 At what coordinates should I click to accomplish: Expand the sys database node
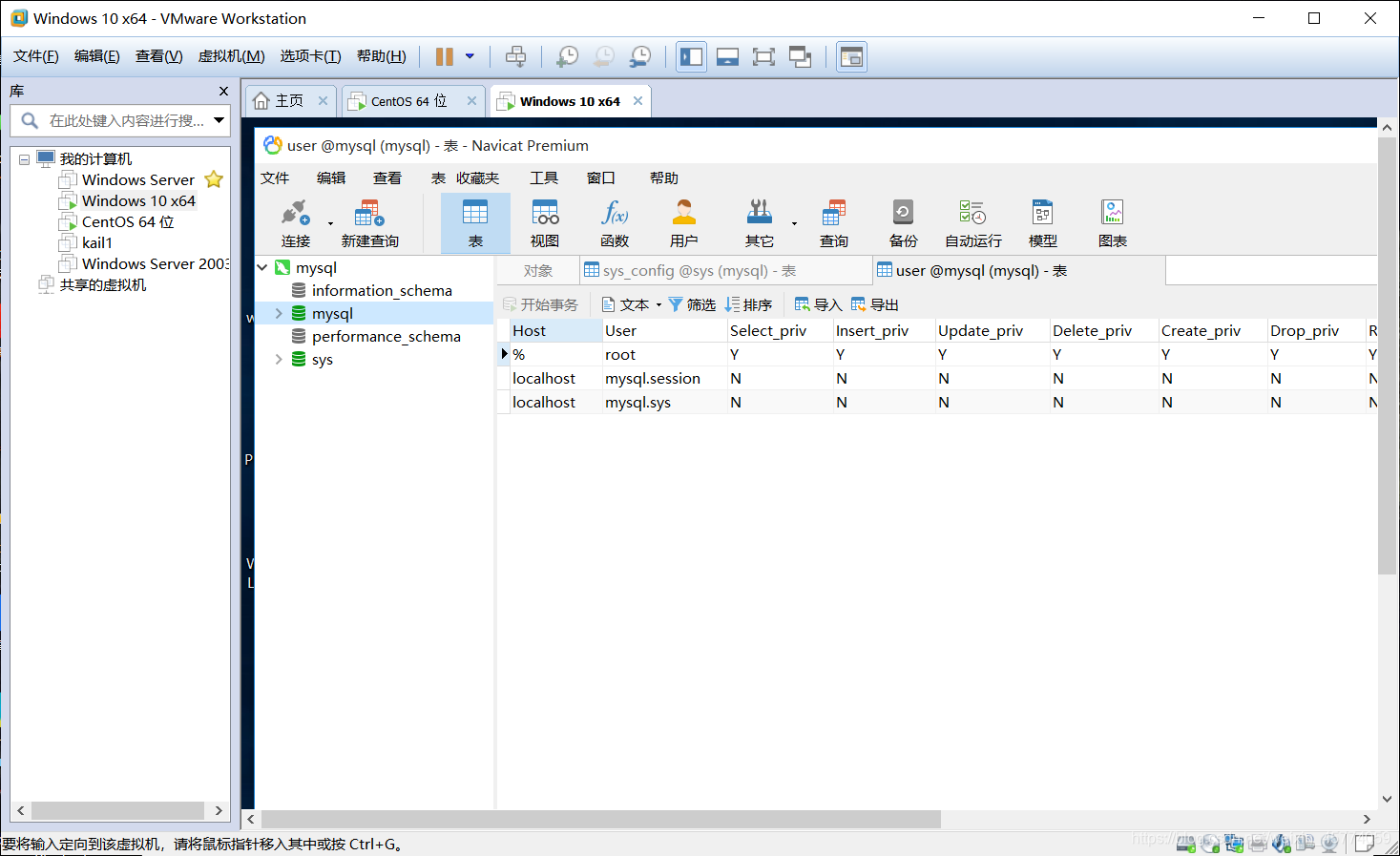point(279,359)
